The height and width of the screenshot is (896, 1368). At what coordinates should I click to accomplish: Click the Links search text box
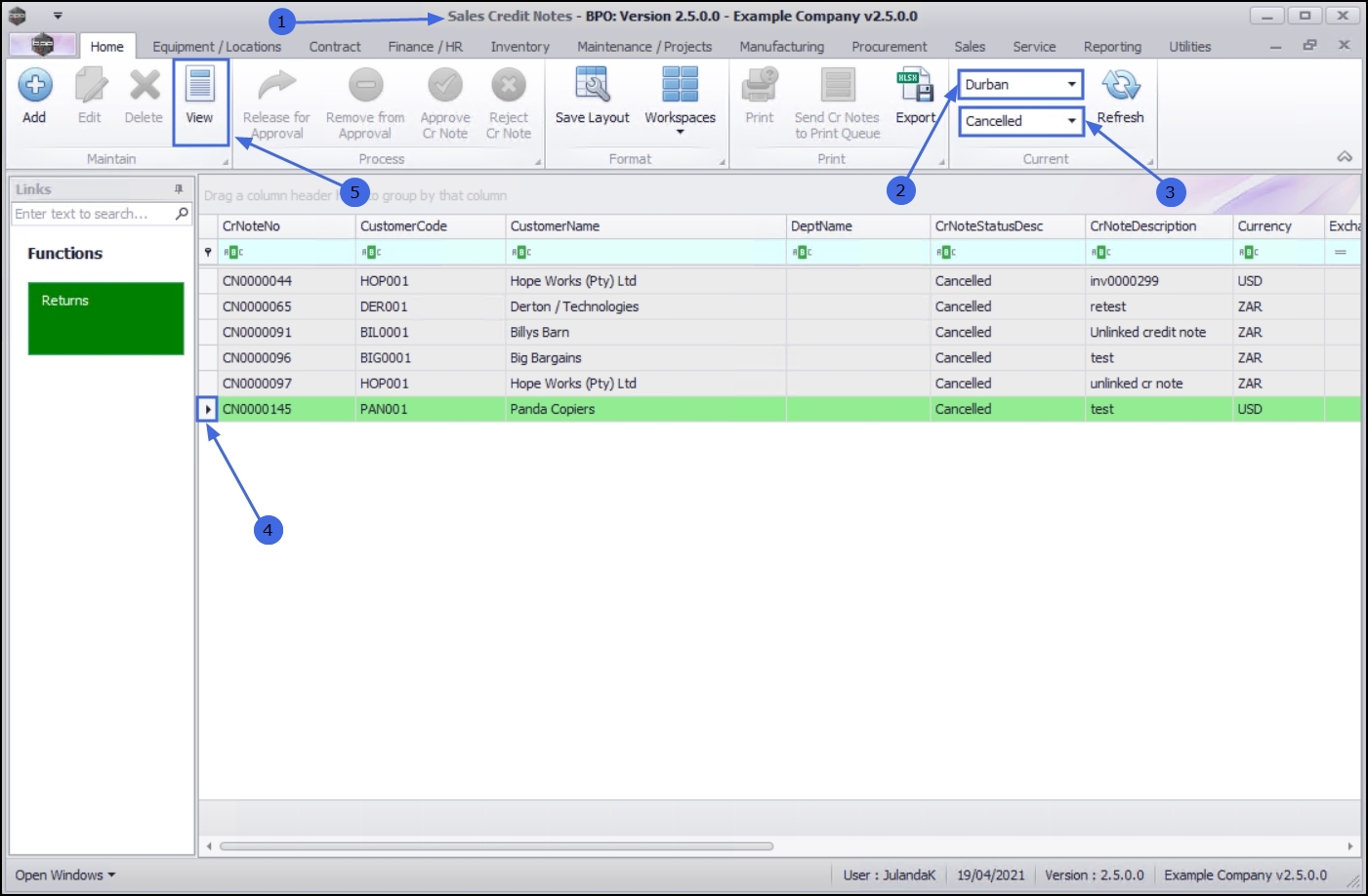[x=93, y=214]
